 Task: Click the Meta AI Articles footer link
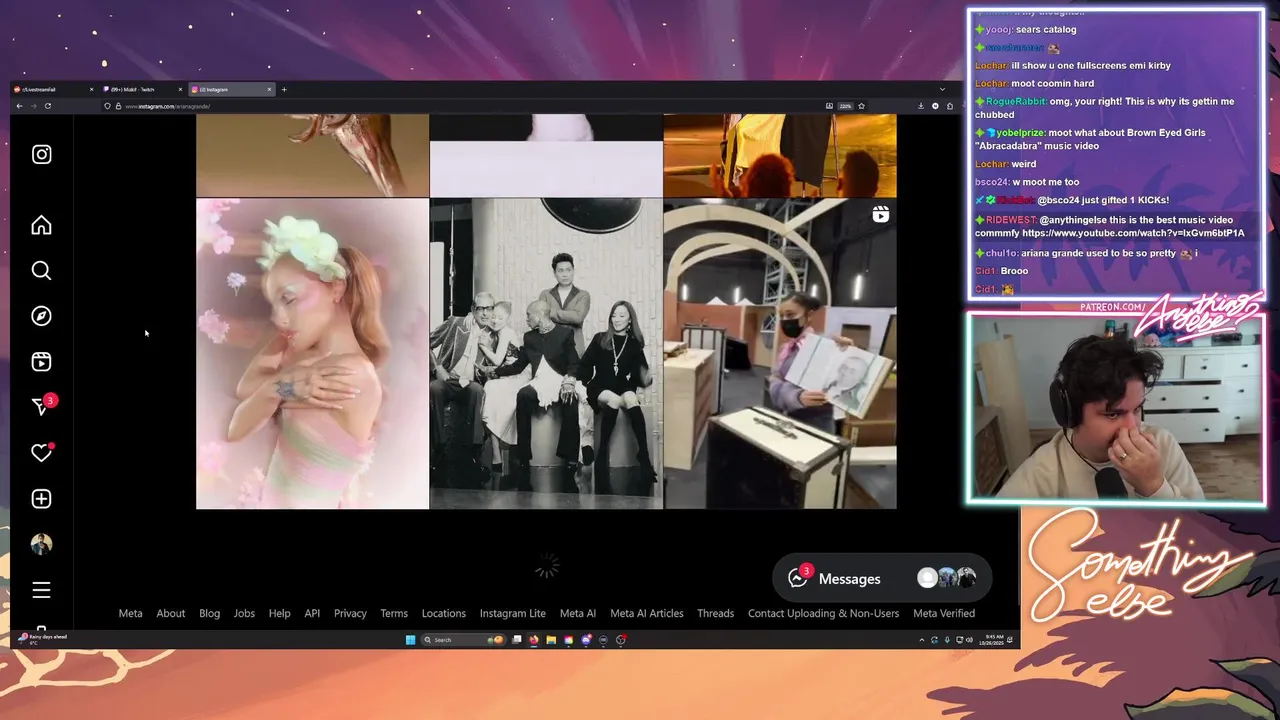[x=647, y=613]
